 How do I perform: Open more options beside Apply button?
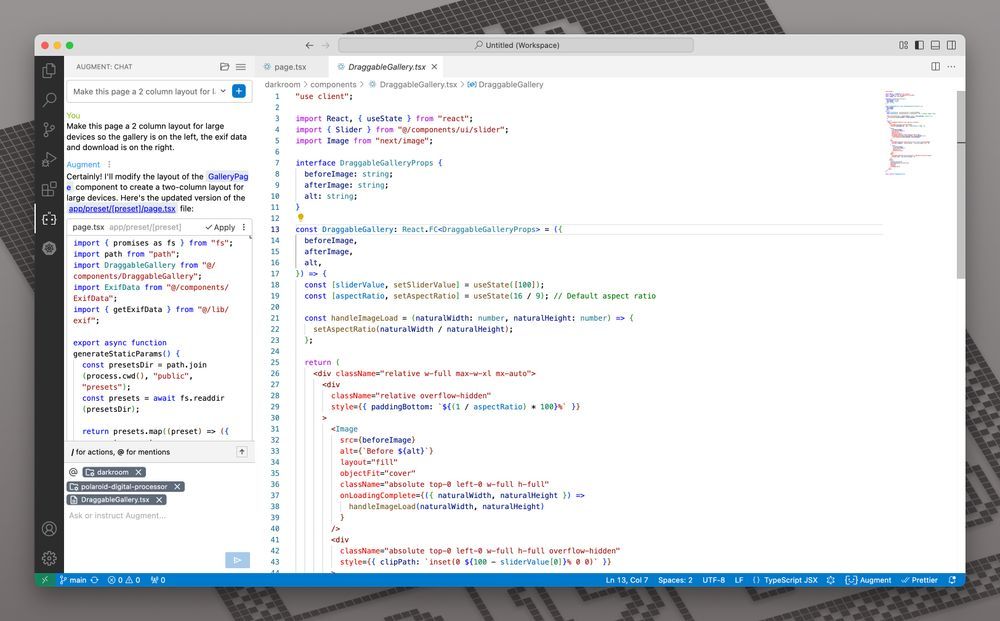(244, 227)
